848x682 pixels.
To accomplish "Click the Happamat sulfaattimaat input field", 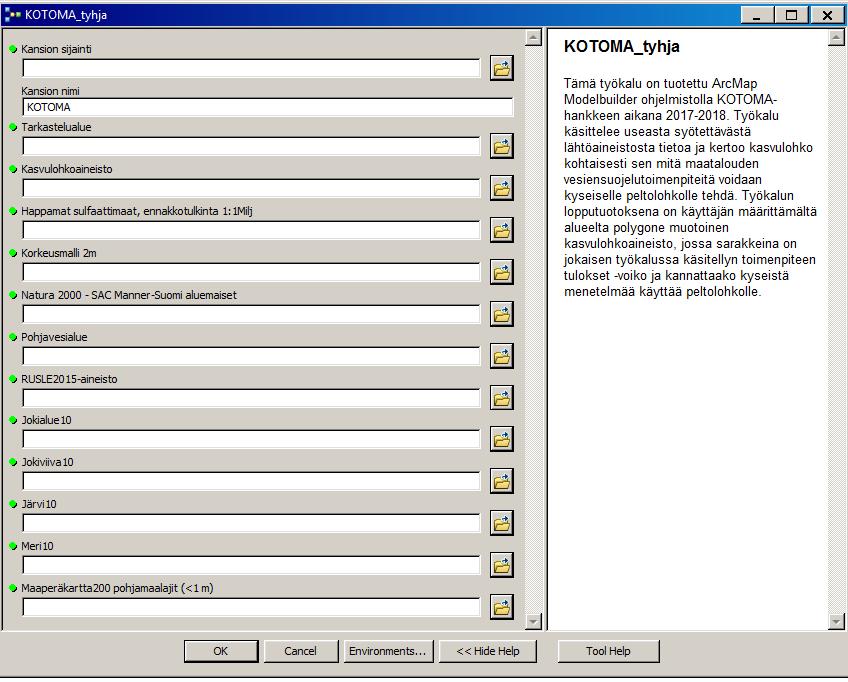I will click(251, 230).
